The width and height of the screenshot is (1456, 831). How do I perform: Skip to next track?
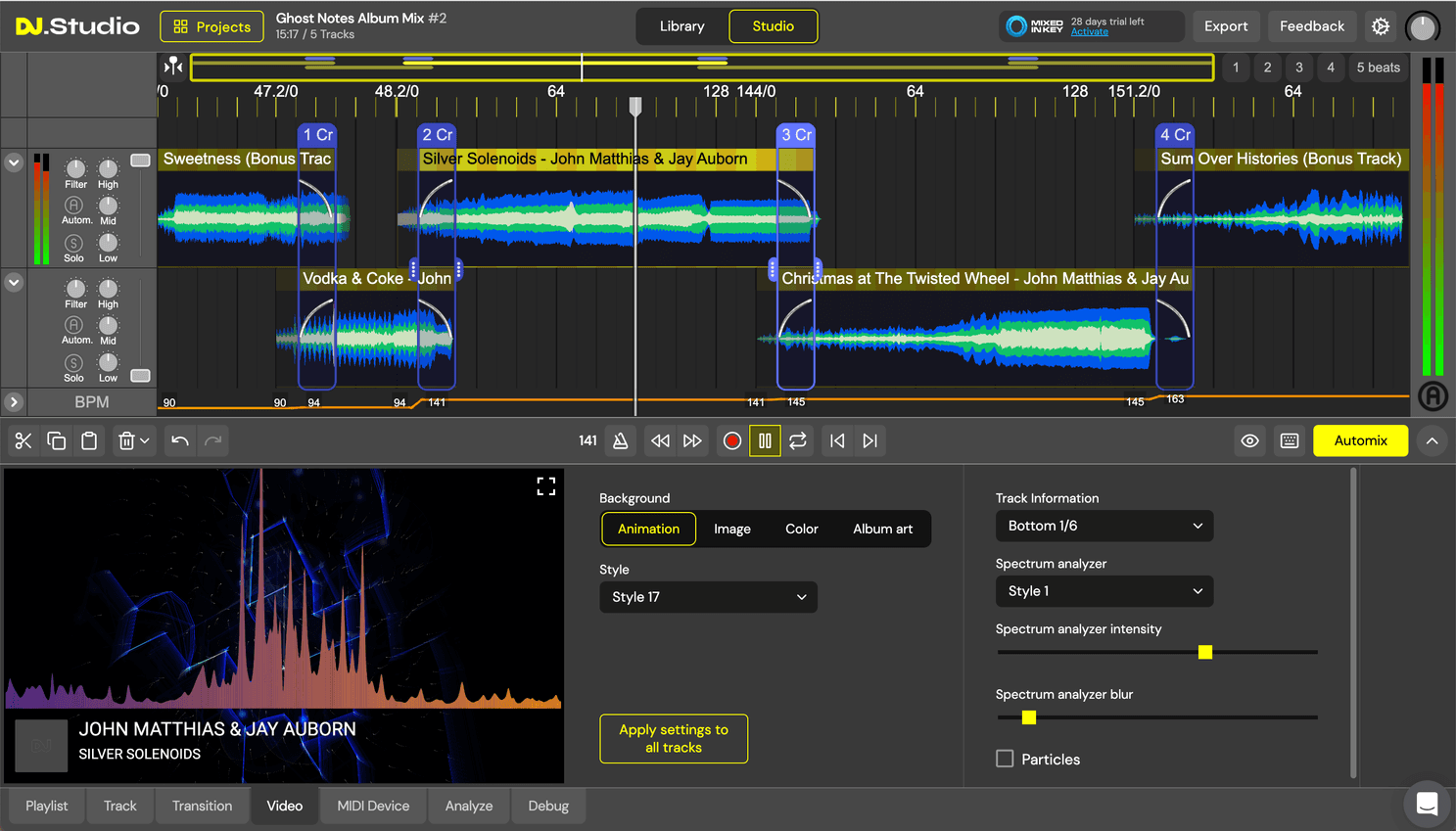click(x=869, y=441)
